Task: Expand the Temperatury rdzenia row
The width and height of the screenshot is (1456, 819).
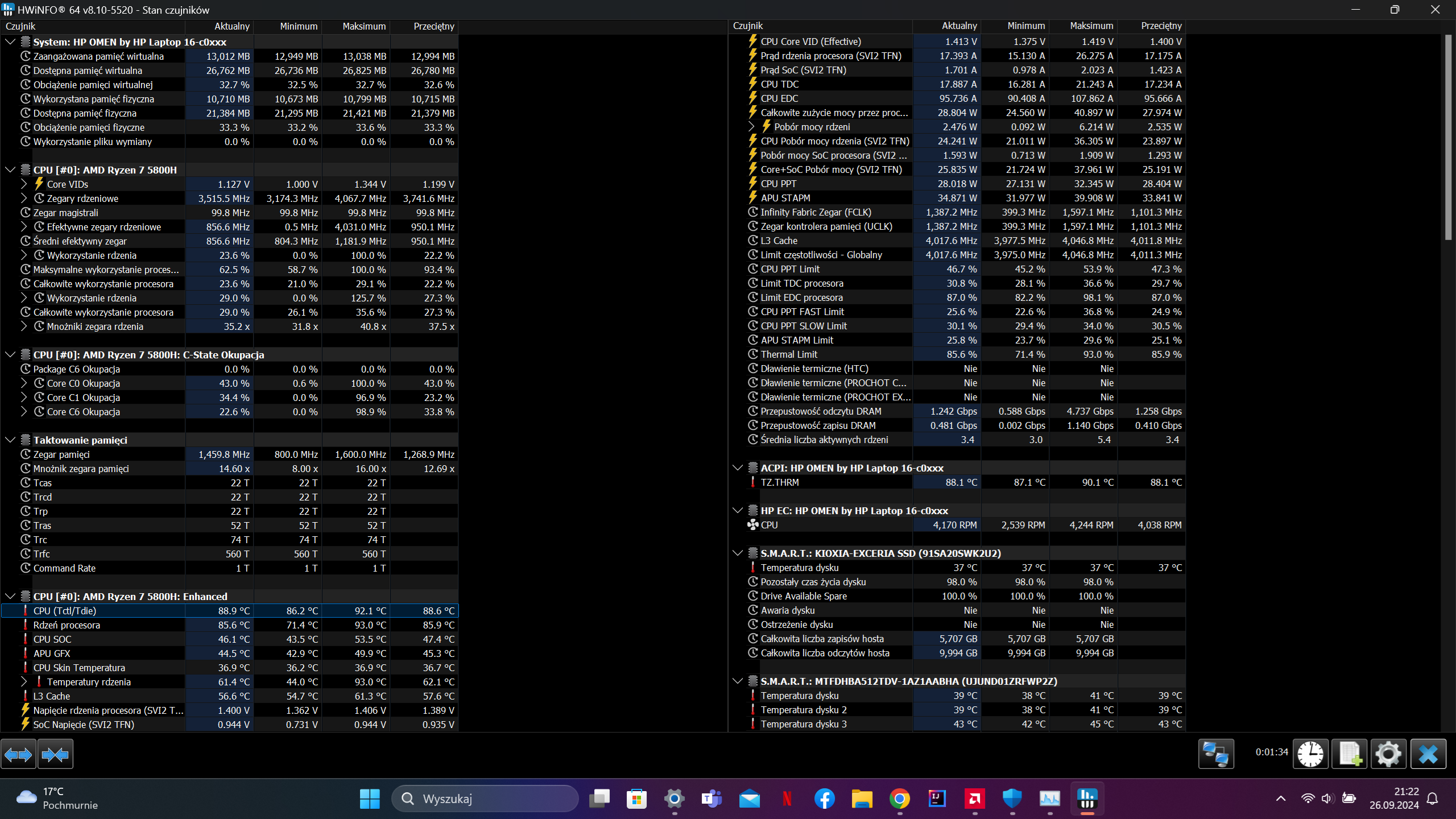Action: coord(24,682)
